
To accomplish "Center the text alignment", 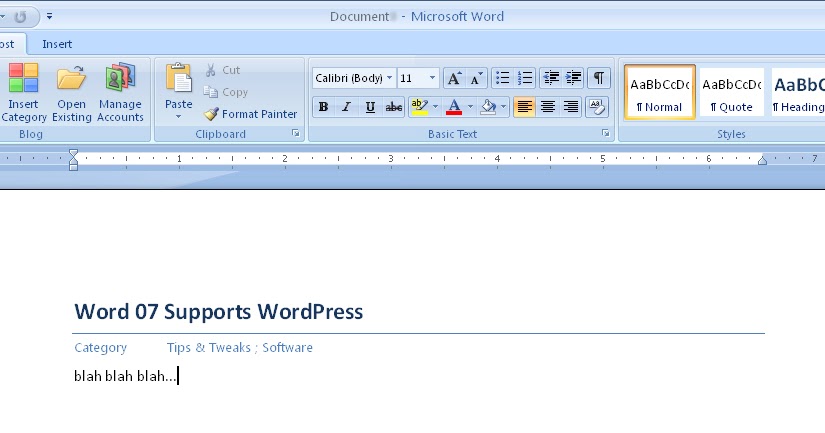I will click(x=548, y=107).
